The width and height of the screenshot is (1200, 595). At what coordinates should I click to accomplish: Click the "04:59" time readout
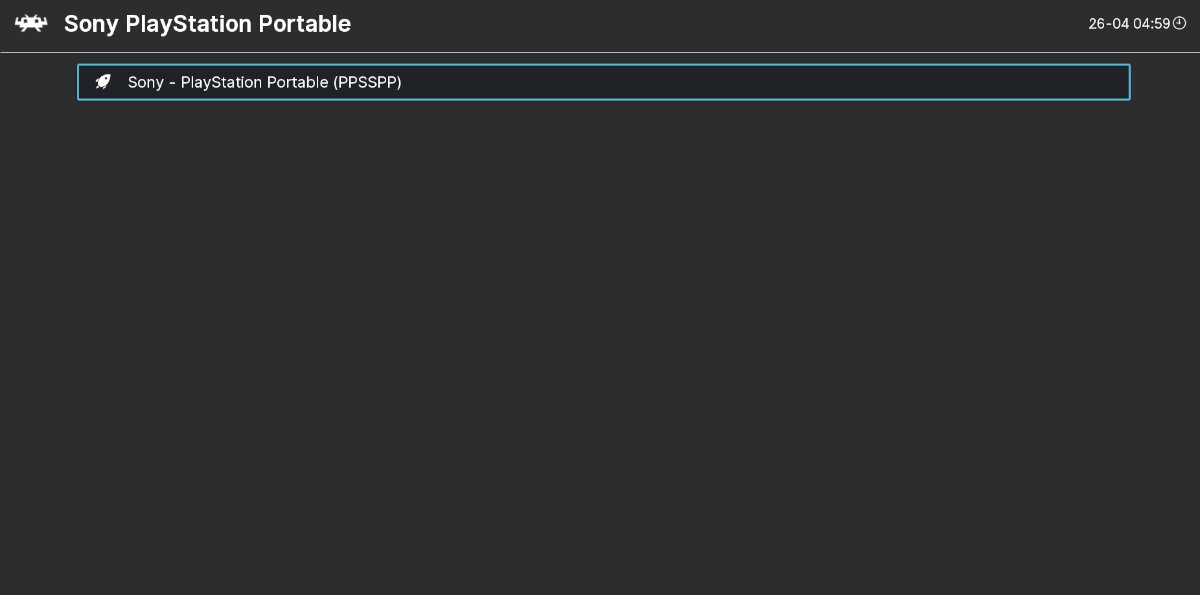(x=1152, y=24)
